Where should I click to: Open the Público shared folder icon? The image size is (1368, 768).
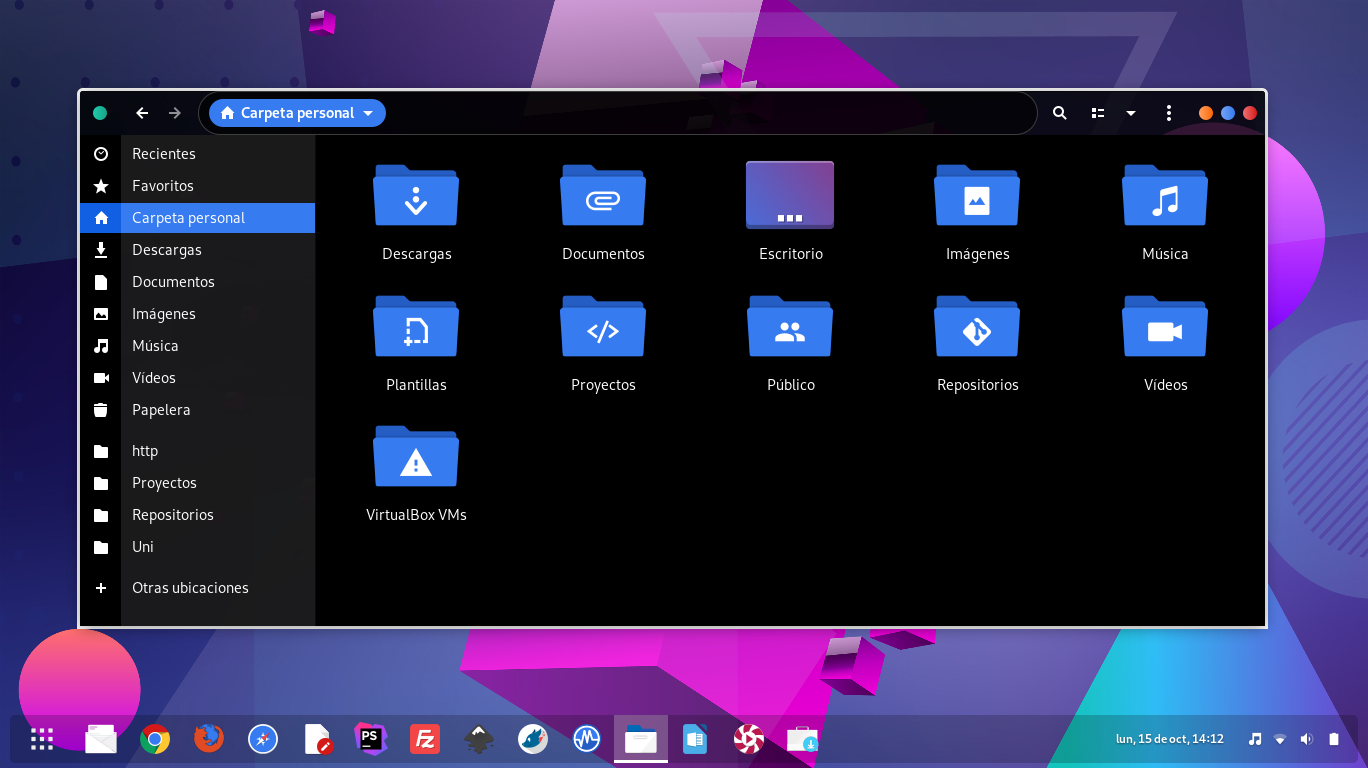pos(790,326)
